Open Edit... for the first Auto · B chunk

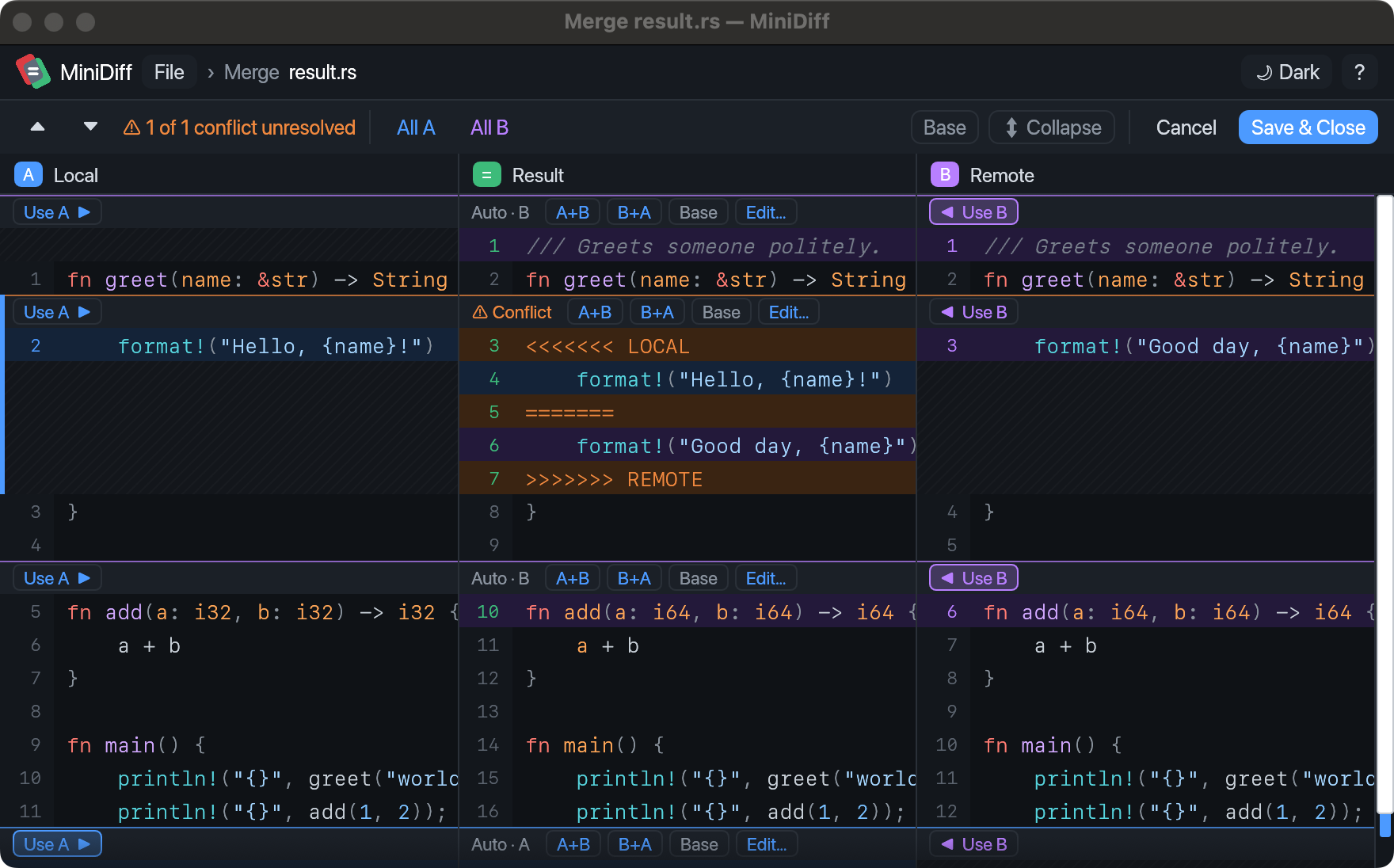pyautogui.click(x=766, y=212)
